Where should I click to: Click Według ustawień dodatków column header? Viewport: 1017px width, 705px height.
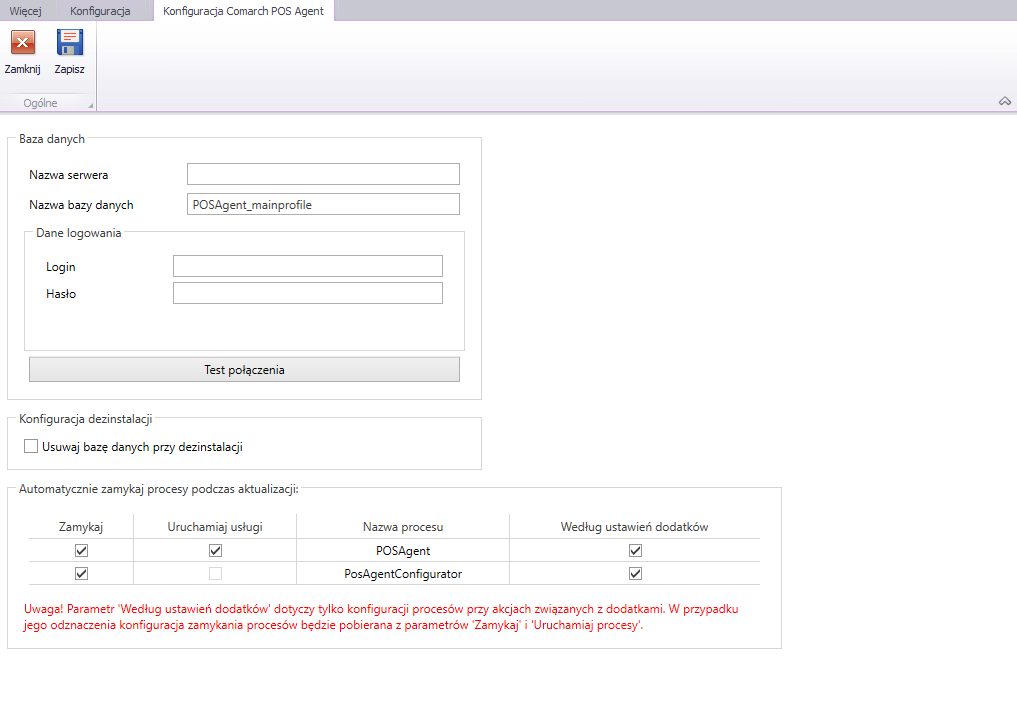(x=634, y=527)
